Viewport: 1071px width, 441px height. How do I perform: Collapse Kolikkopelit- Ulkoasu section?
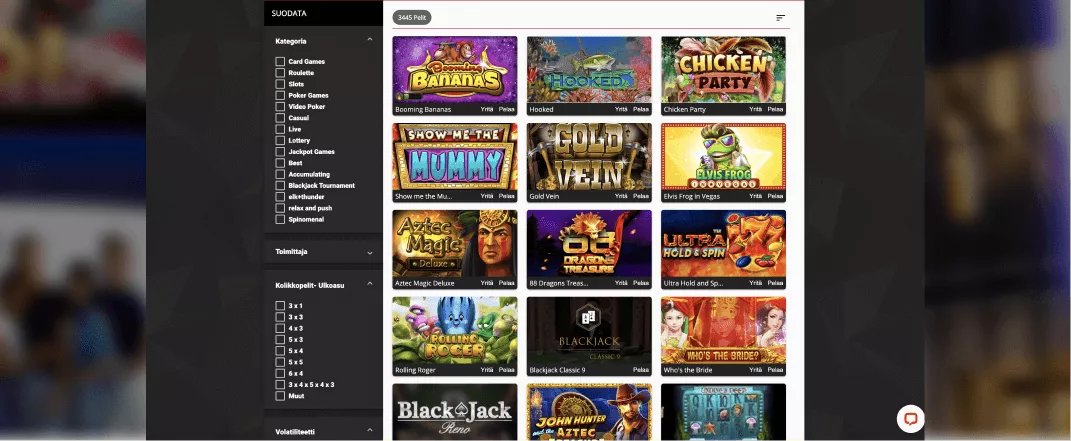point(370,284)
